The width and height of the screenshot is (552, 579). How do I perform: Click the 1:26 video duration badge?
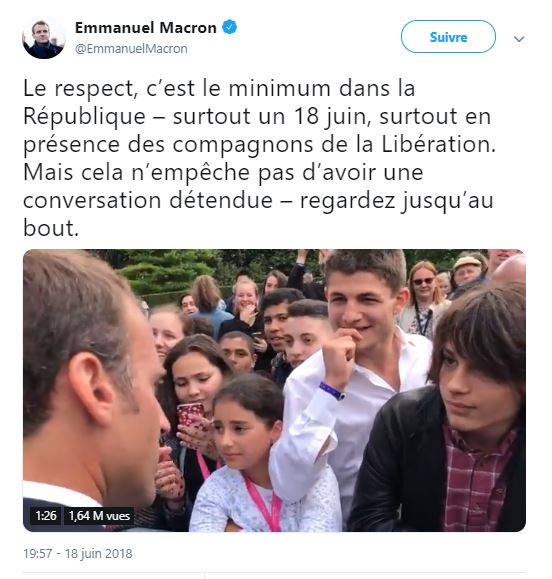point(46,515)
